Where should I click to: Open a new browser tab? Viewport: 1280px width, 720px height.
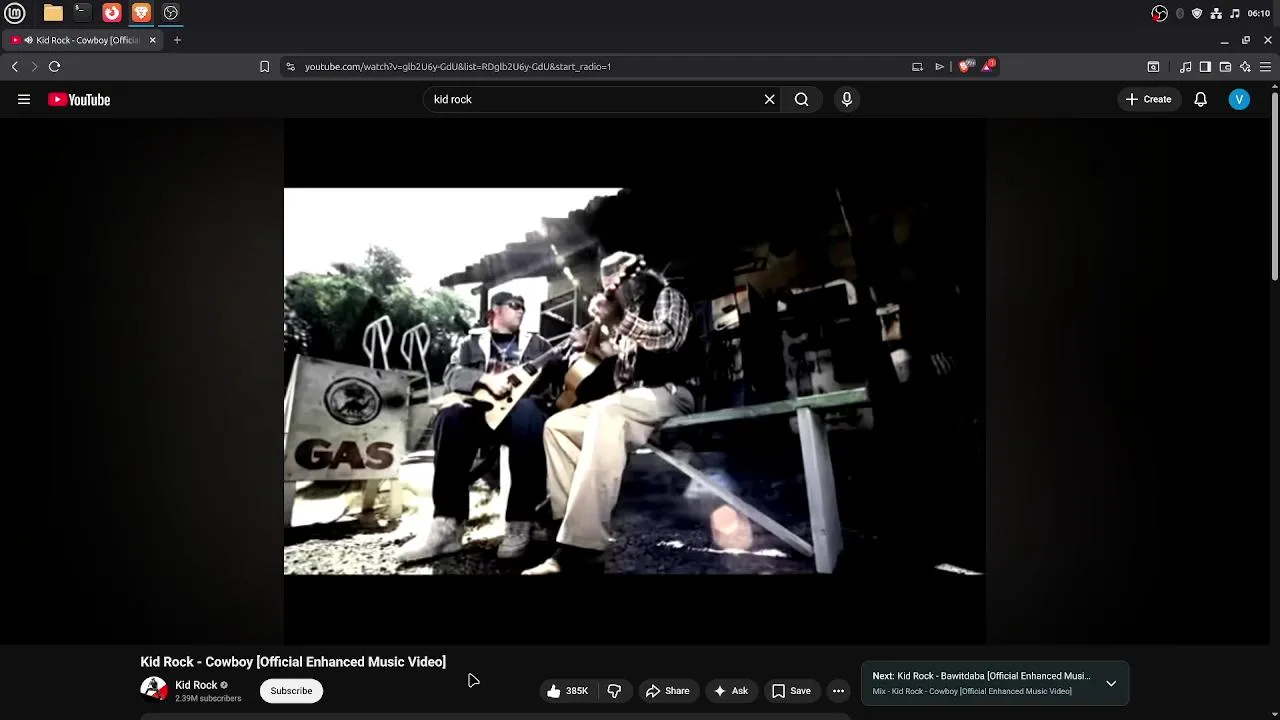177,40
